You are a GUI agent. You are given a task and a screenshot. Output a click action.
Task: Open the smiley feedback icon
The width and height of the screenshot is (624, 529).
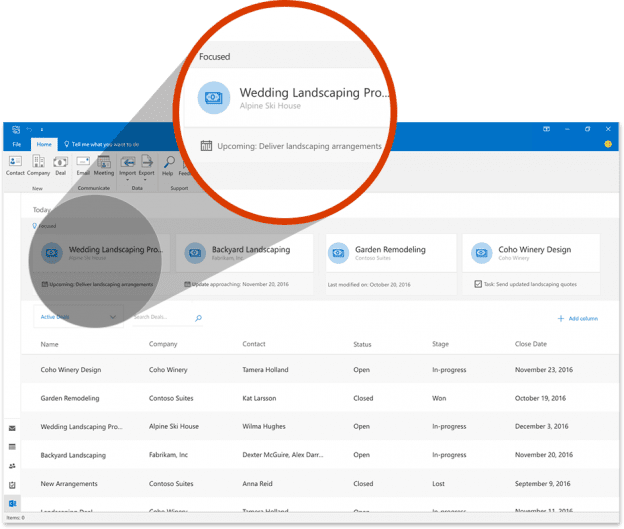pyautogui.click(x=608, y=144)
